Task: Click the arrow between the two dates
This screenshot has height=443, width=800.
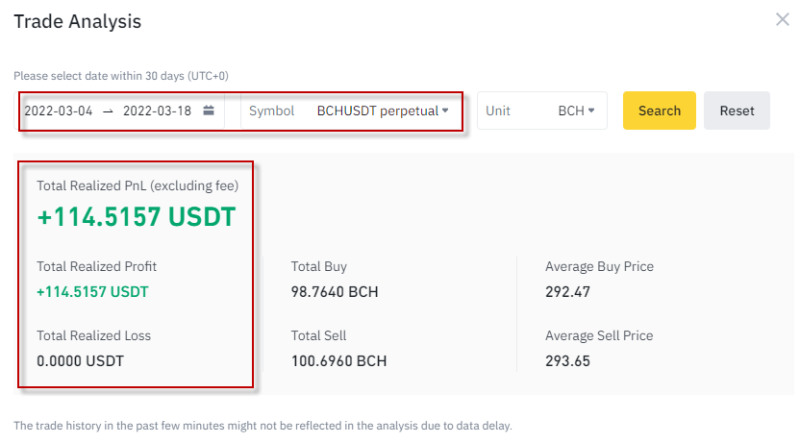Action: point(108,111)
